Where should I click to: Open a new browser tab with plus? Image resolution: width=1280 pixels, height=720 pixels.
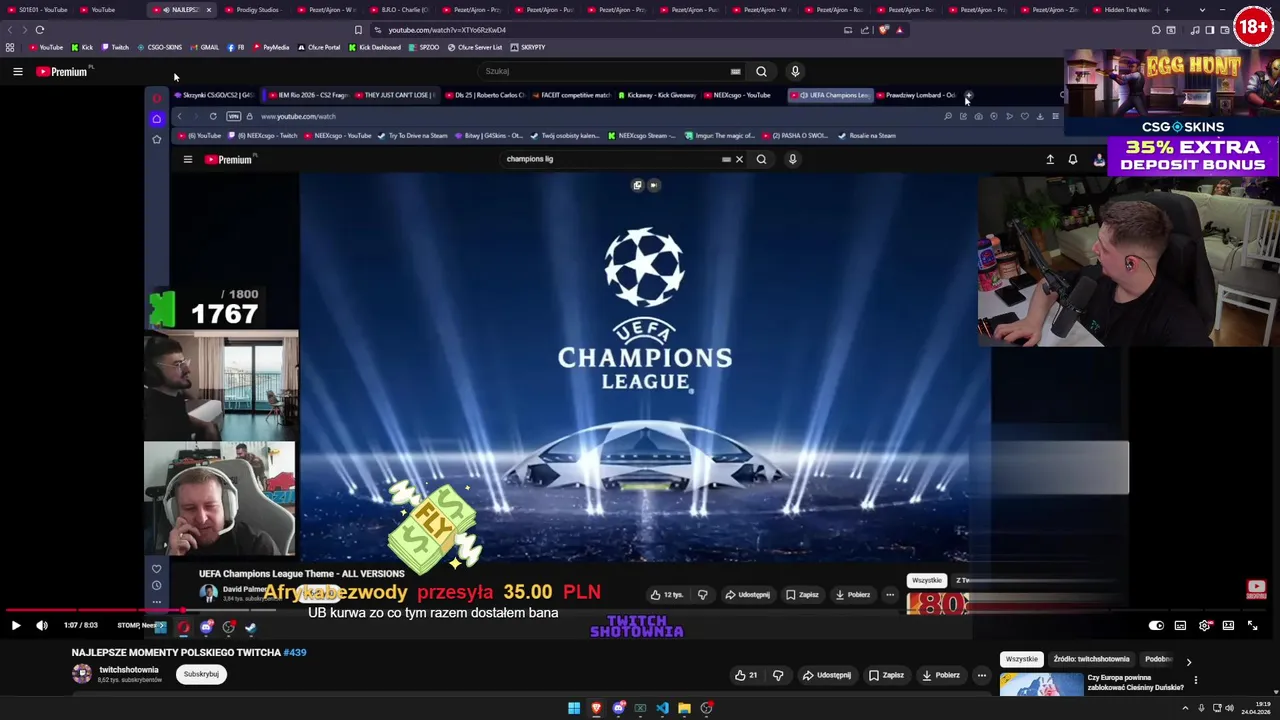coord(1167,10)
